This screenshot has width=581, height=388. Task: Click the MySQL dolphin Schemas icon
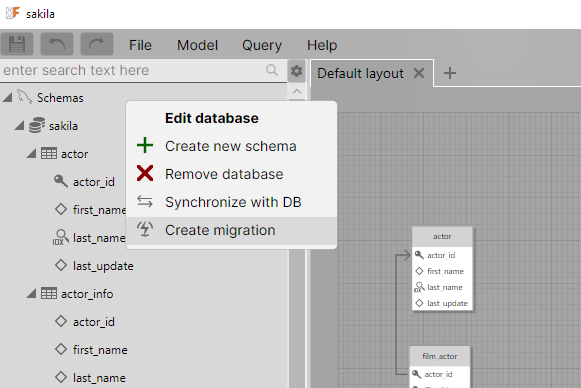pos(25,97)
